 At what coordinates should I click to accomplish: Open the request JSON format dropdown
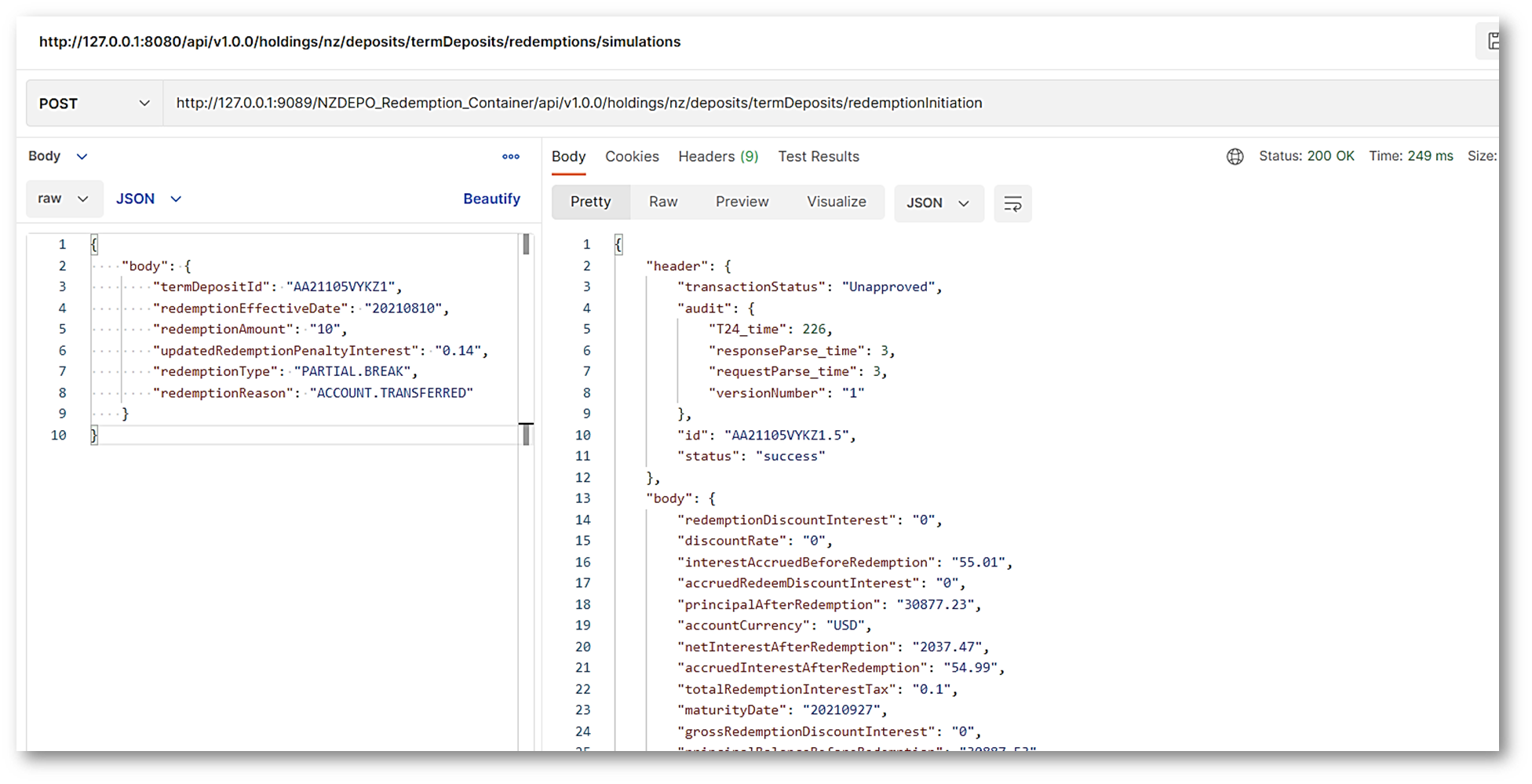point(148,199)
